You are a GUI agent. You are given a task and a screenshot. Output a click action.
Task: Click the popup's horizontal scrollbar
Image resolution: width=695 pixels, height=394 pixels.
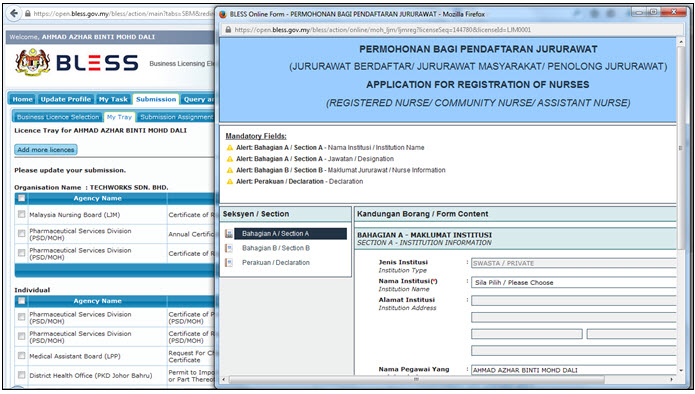[x=417, y=379]
